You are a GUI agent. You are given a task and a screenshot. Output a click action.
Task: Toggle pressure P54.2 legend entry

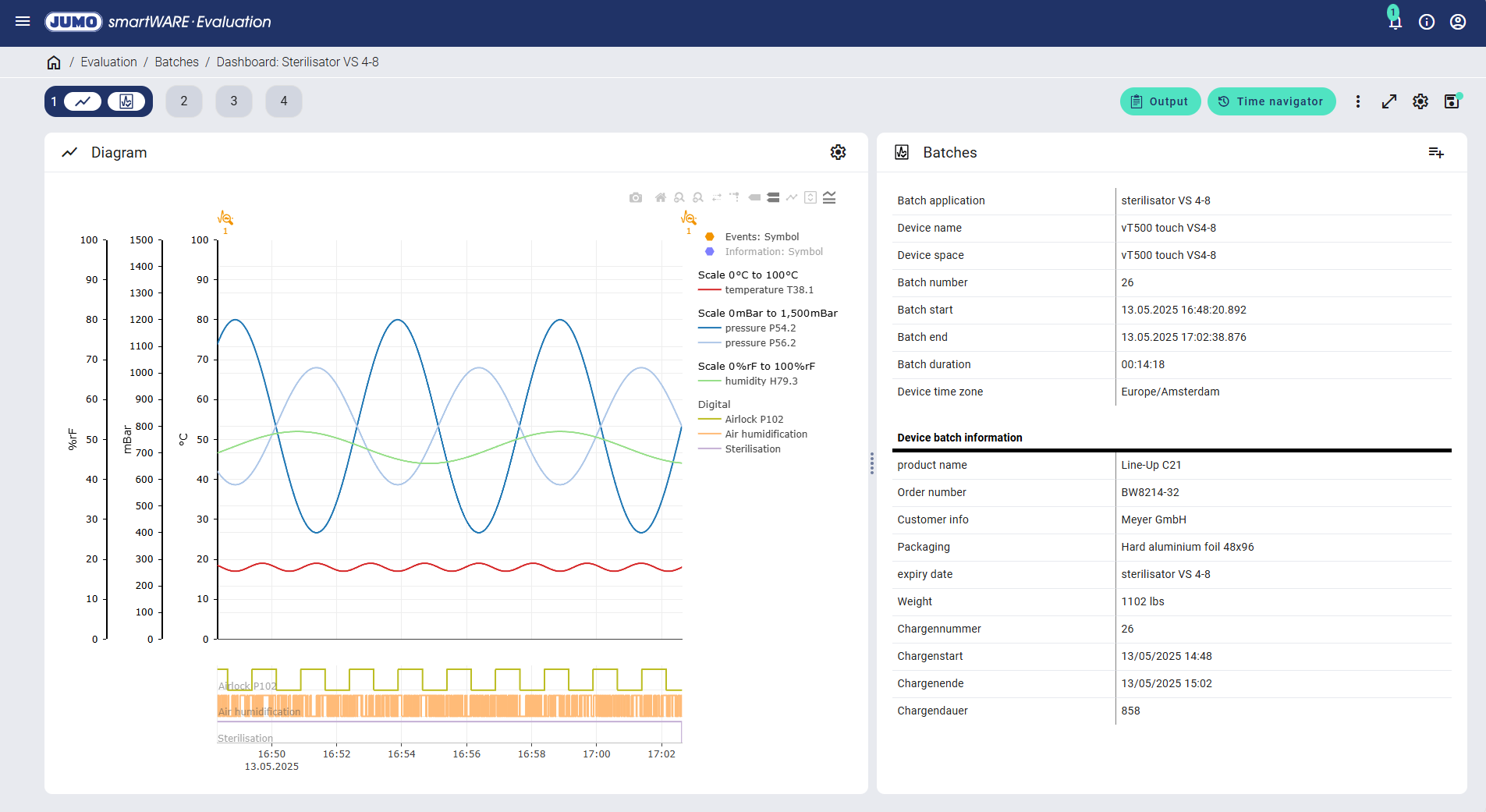pyautogui.click(x=760, y=328)
